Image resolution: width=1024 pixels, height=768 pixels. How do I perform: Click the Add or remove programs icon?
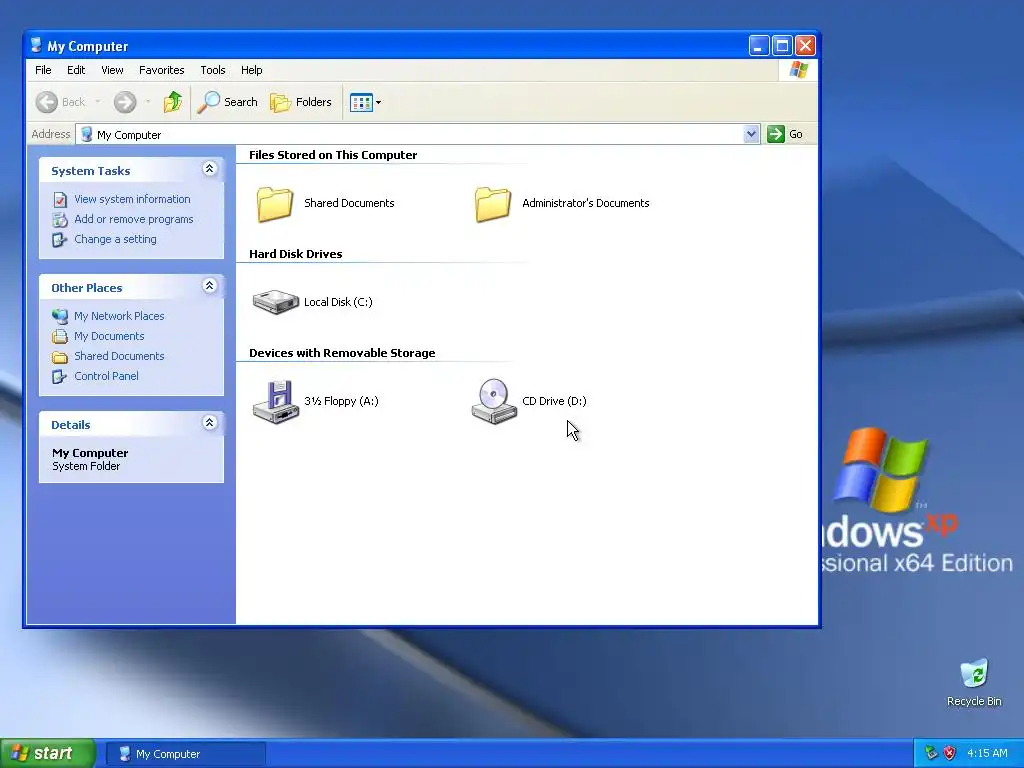[x=60, y=219]
